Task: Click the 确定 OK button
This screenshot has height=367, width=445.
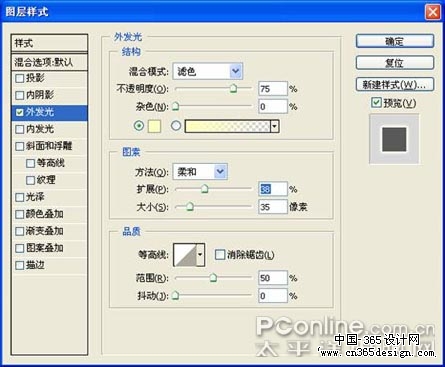Action: (395, 42)
